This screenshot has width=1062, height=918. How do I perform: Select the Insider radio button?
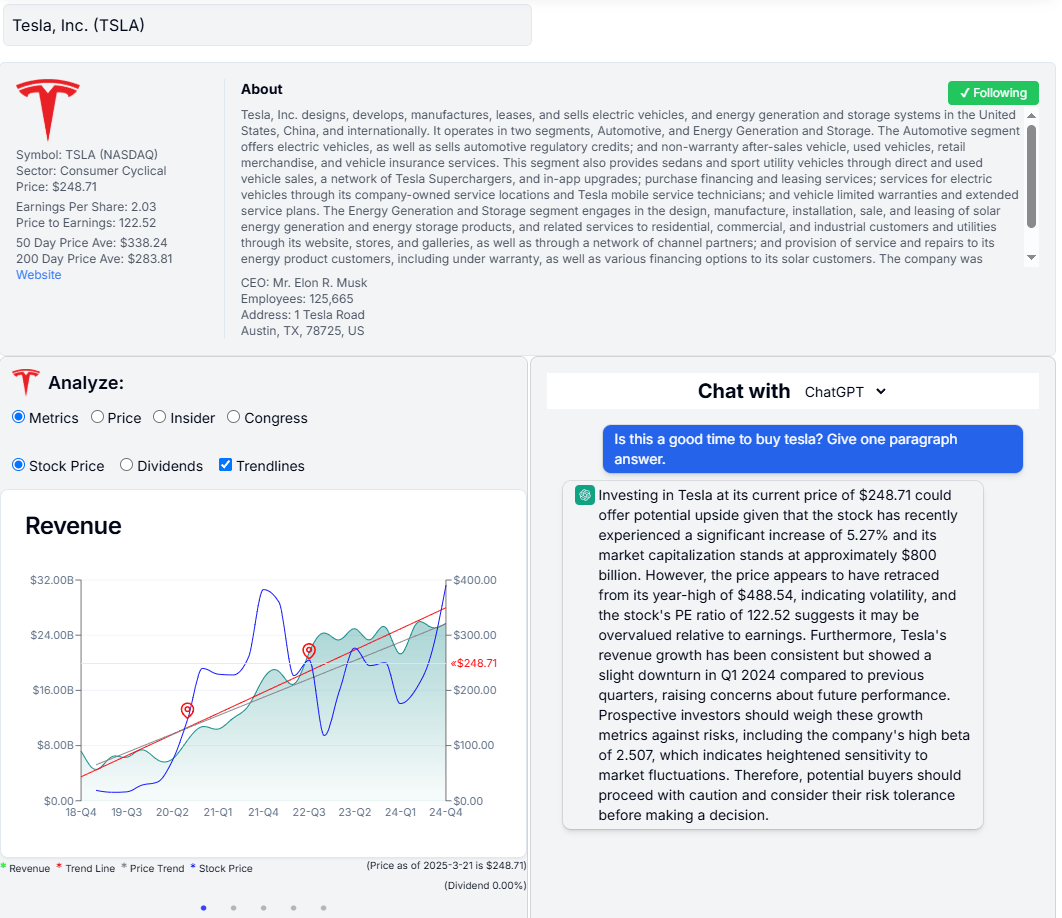(x=160, y=417)
